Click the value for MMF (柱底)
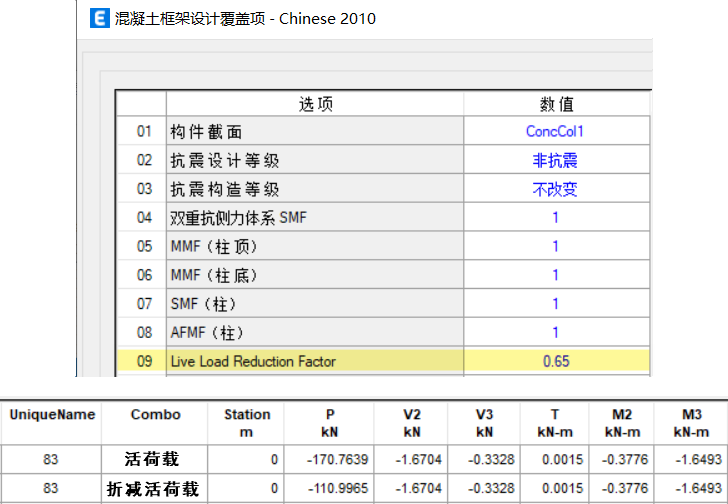 click(555, 275)
